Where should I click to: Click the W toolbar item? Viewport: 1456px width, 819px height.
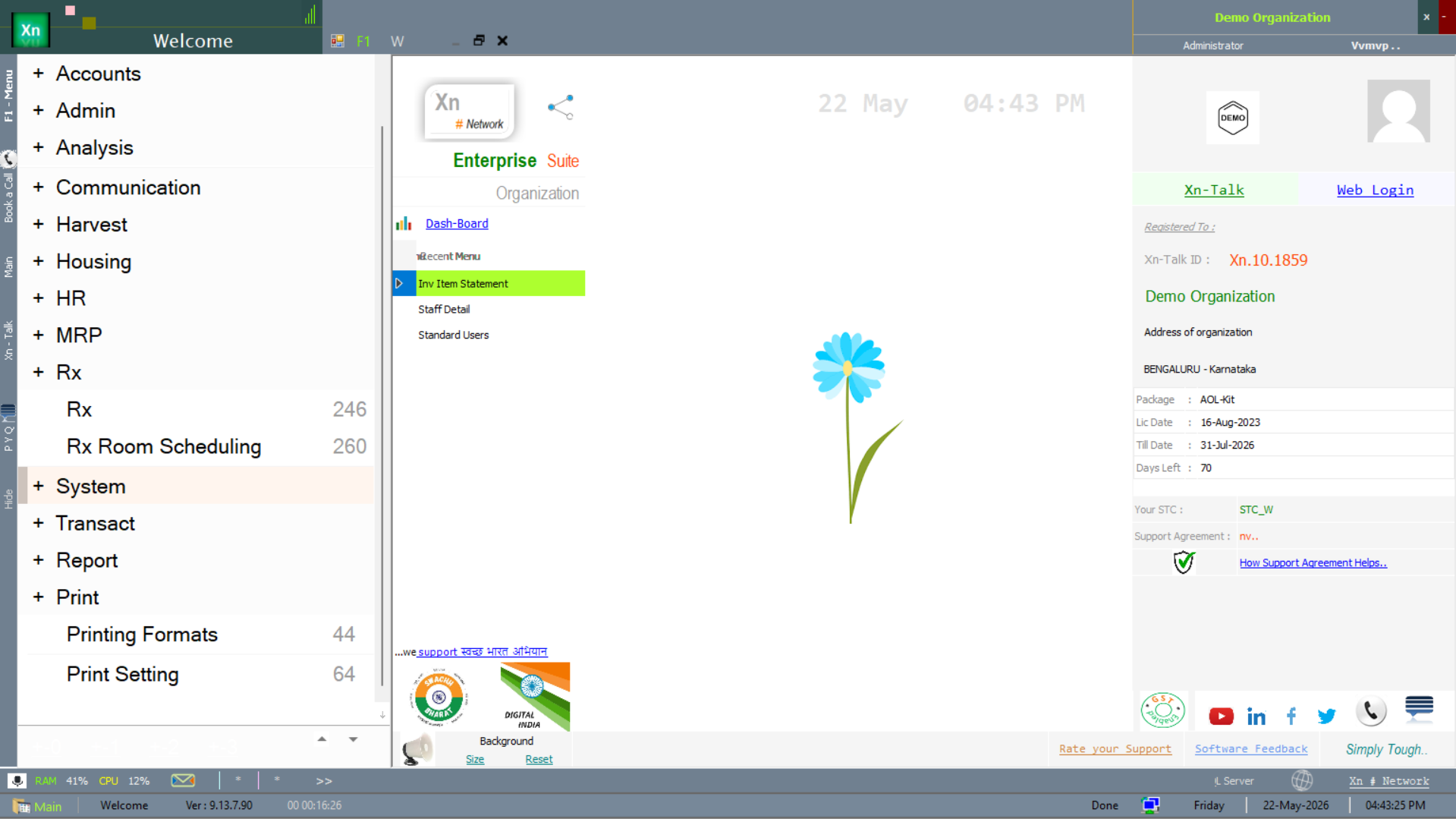[397, 41]
